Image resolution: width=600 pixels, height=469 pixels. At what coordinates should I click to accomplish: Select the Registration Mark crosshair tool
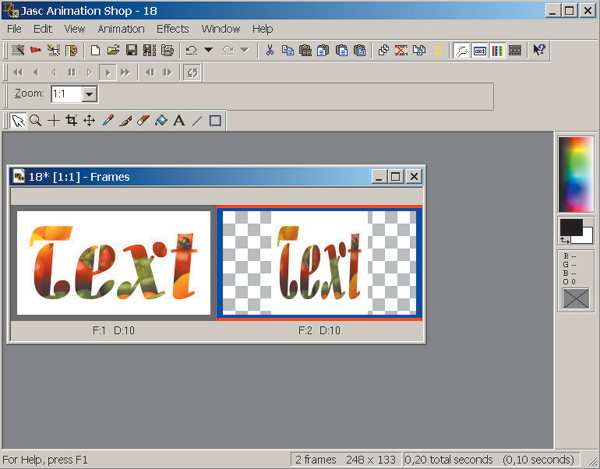click(54, 121)
